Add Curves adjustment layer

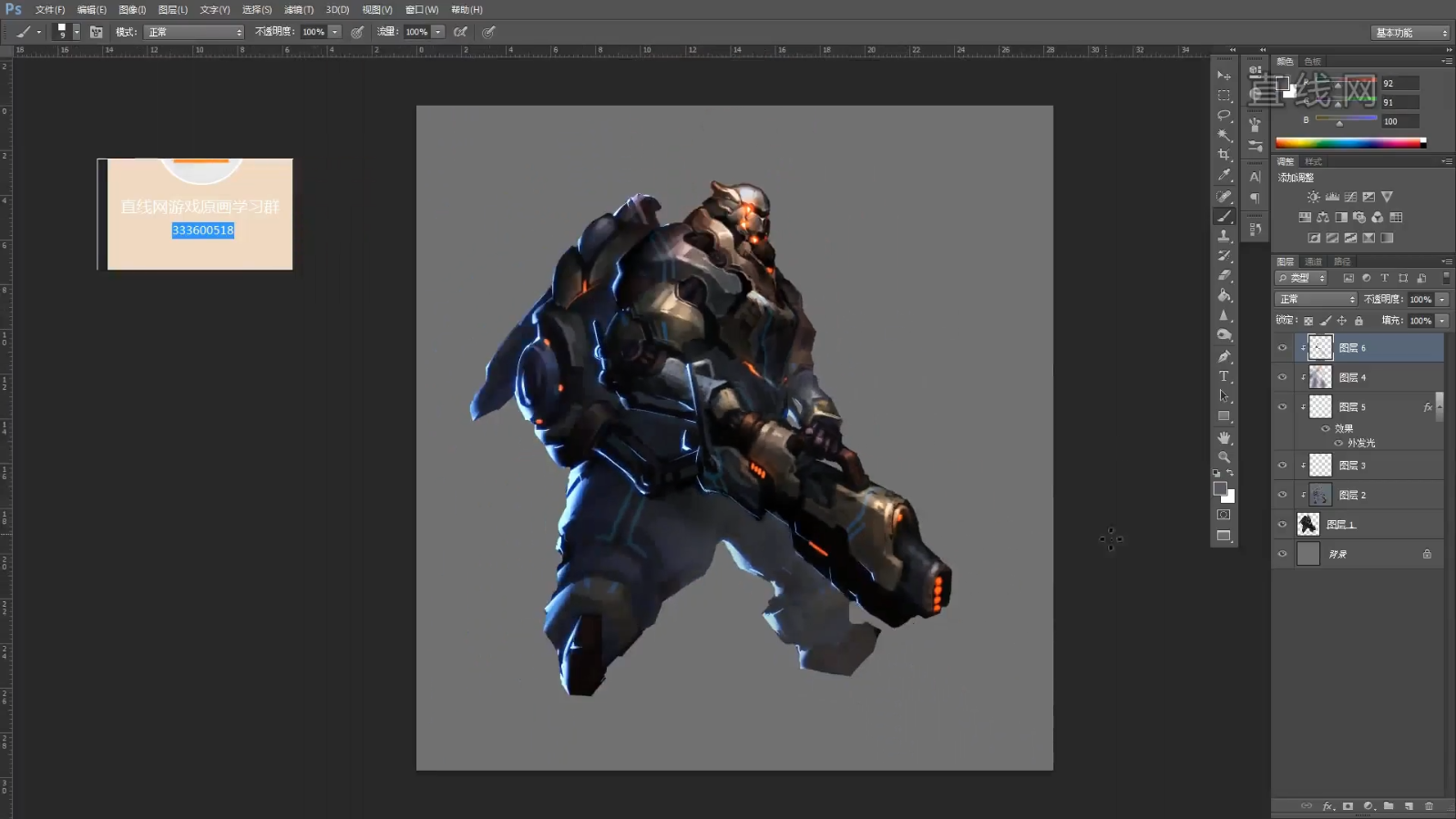pyautogui.click(x=1350, y=197)
